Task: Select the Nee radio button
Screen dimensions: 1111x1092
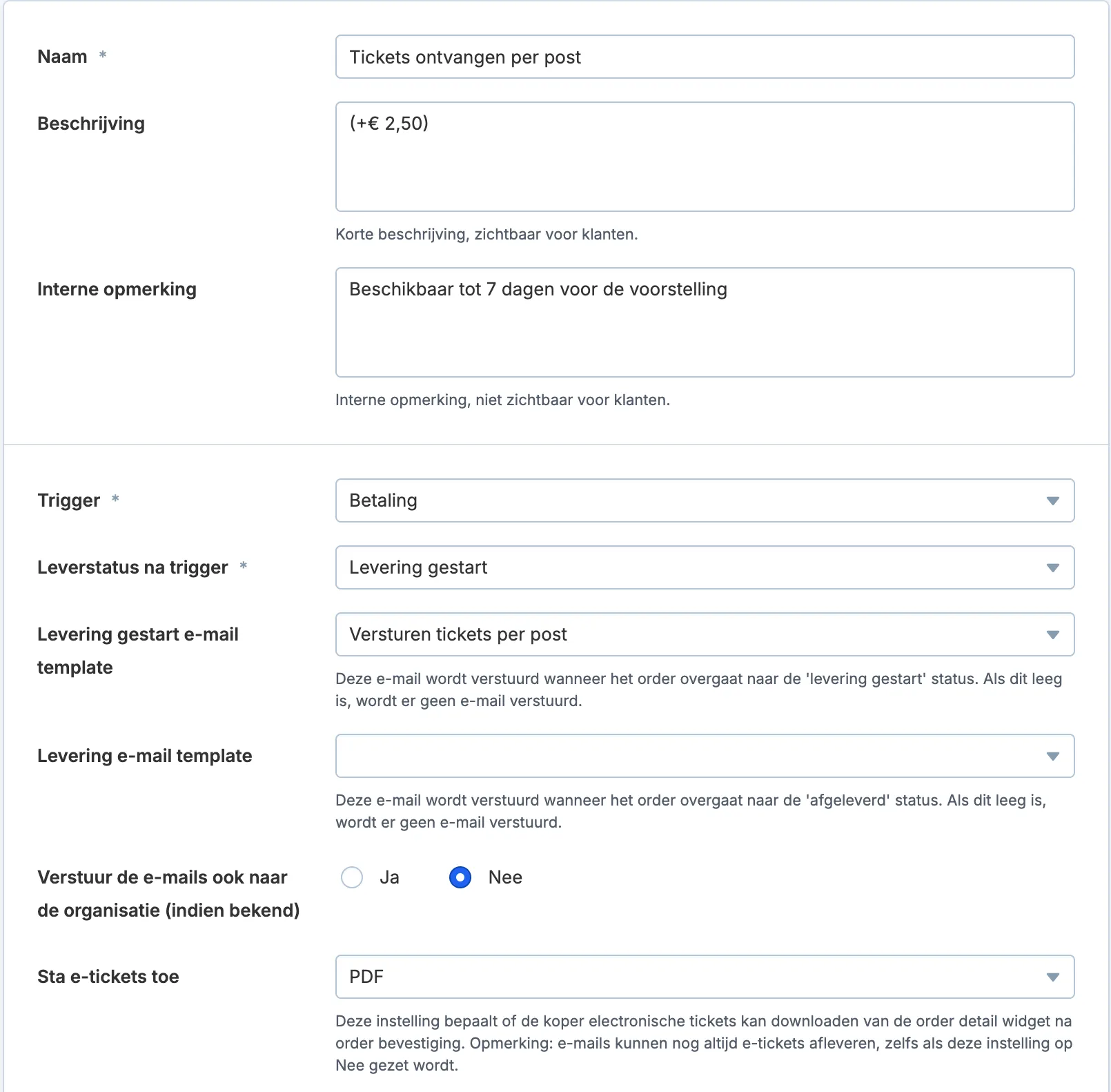Action: [460, 877]
